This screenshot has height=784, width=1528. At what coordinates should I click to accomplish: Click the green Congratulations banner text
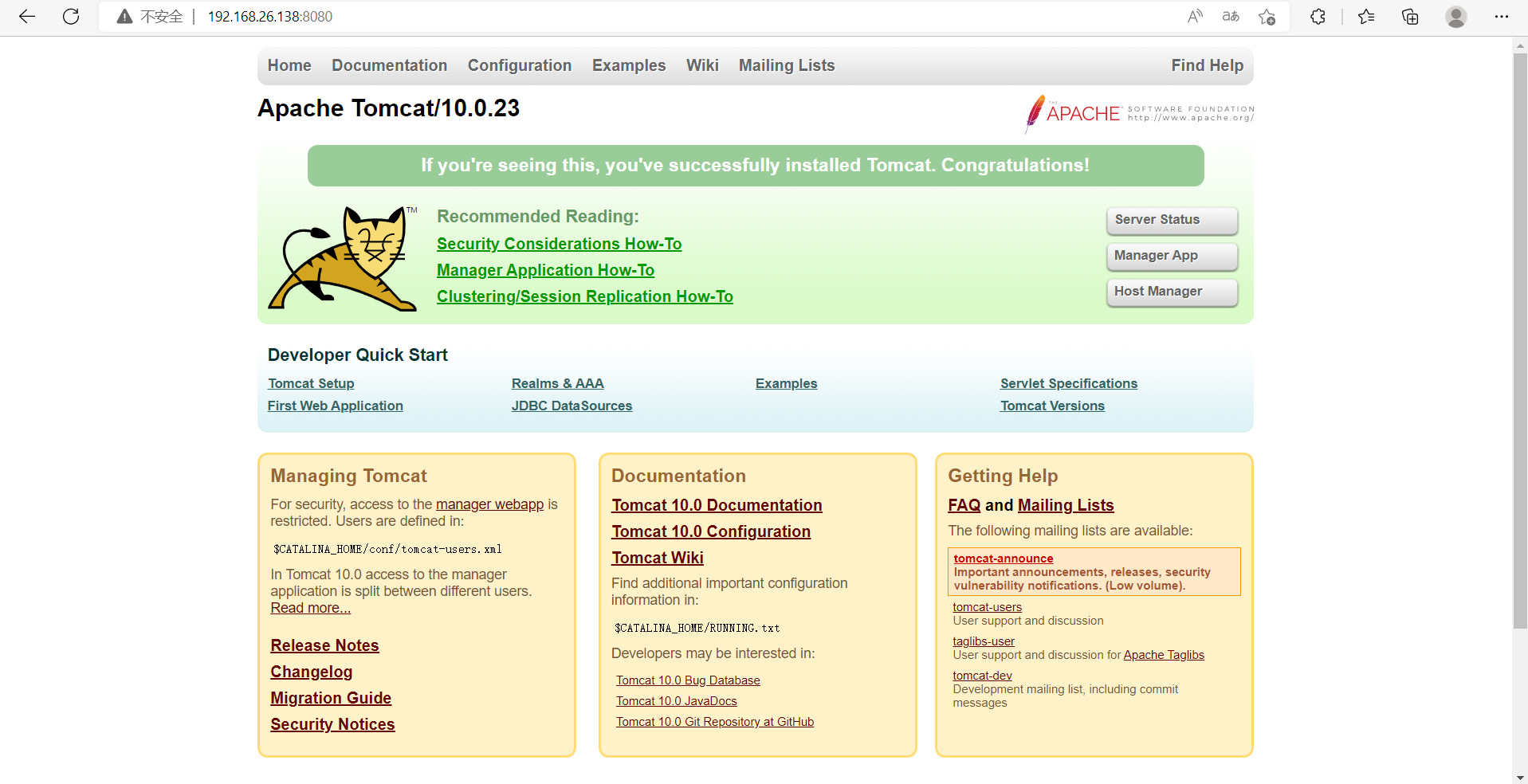click(755, 165)
